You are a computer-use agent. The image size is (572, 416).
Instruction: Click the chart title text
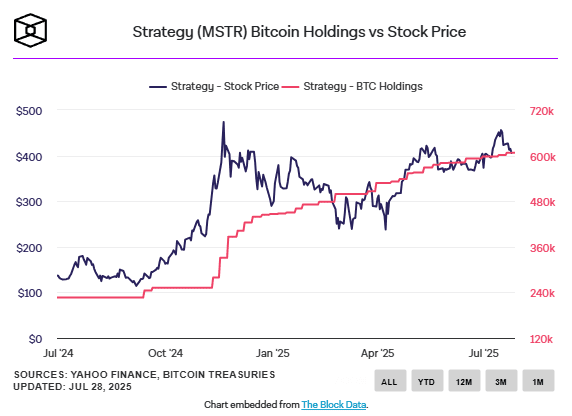pos(299,32)
